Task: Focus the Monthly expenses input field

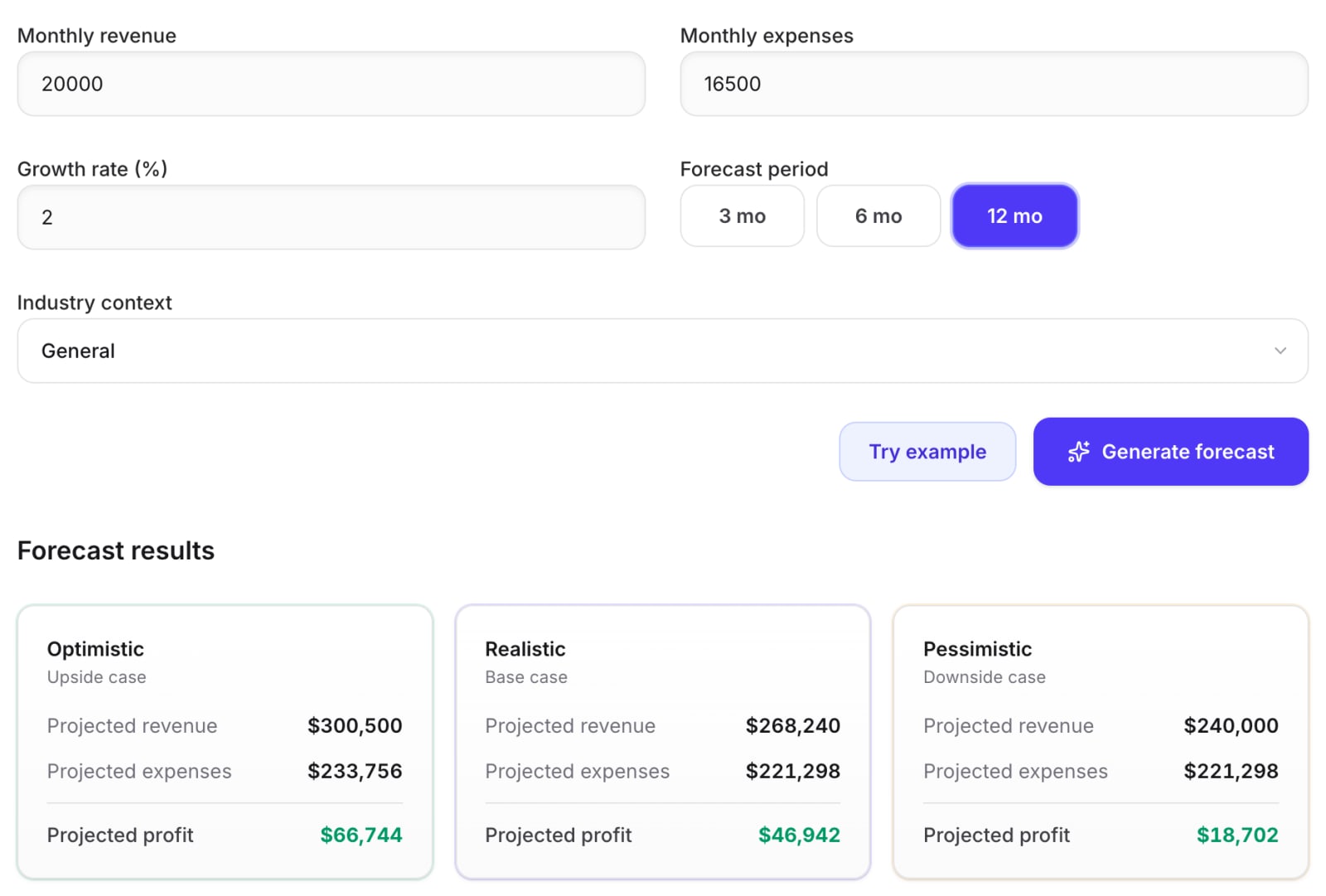Action: (x=994, y=84)
